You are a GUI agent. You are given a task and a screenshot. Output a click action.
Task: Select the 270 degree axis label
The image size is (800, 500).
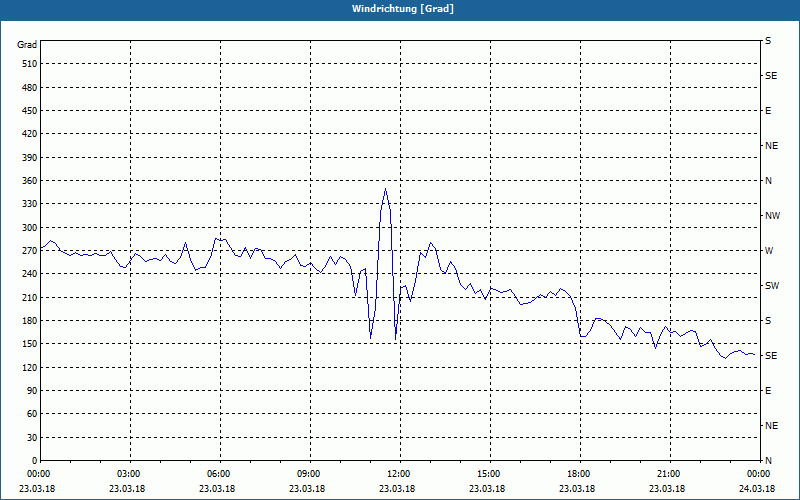click(29, 251)
